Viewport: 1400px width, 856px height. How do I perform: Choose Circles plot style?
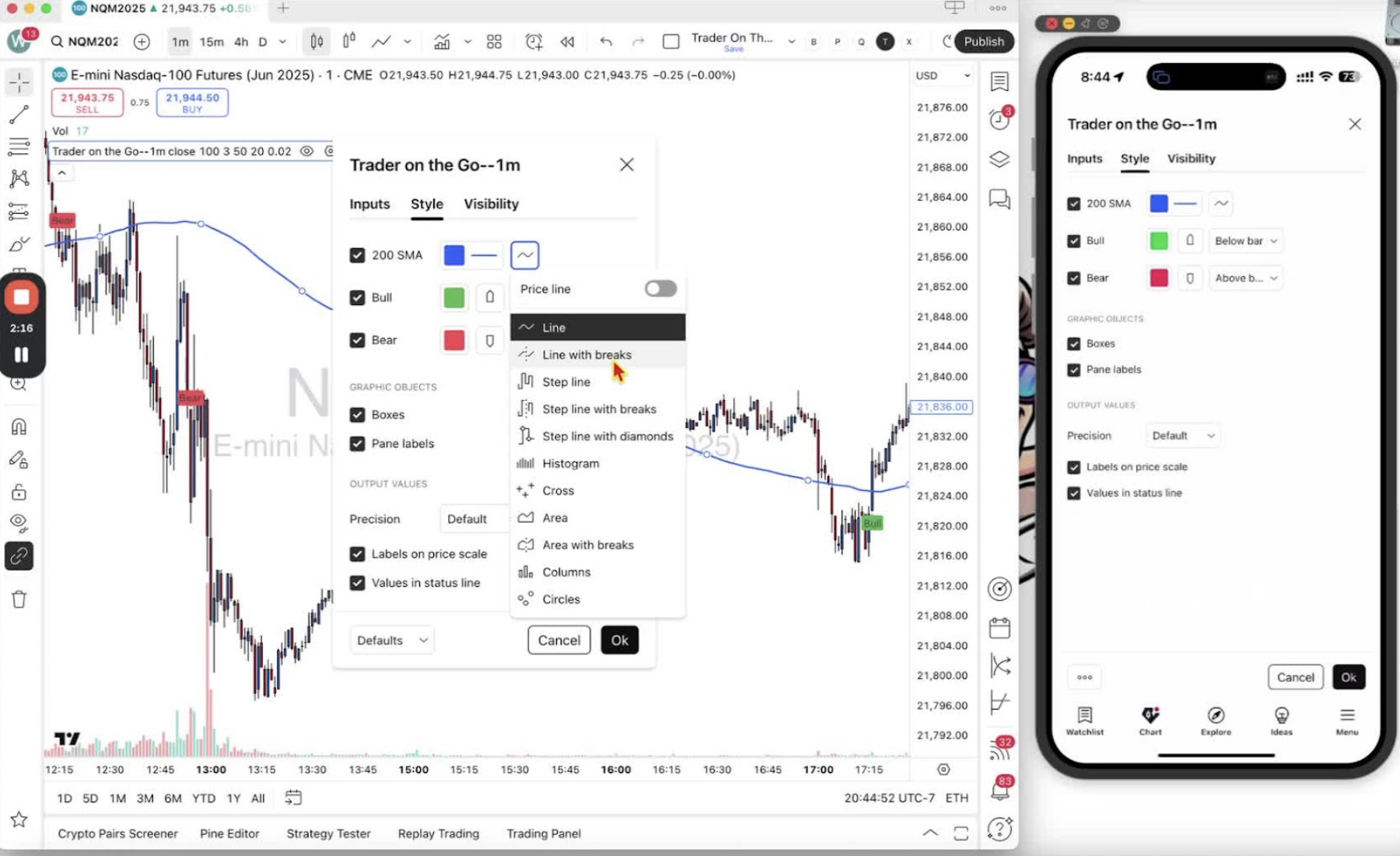(597, 599)
